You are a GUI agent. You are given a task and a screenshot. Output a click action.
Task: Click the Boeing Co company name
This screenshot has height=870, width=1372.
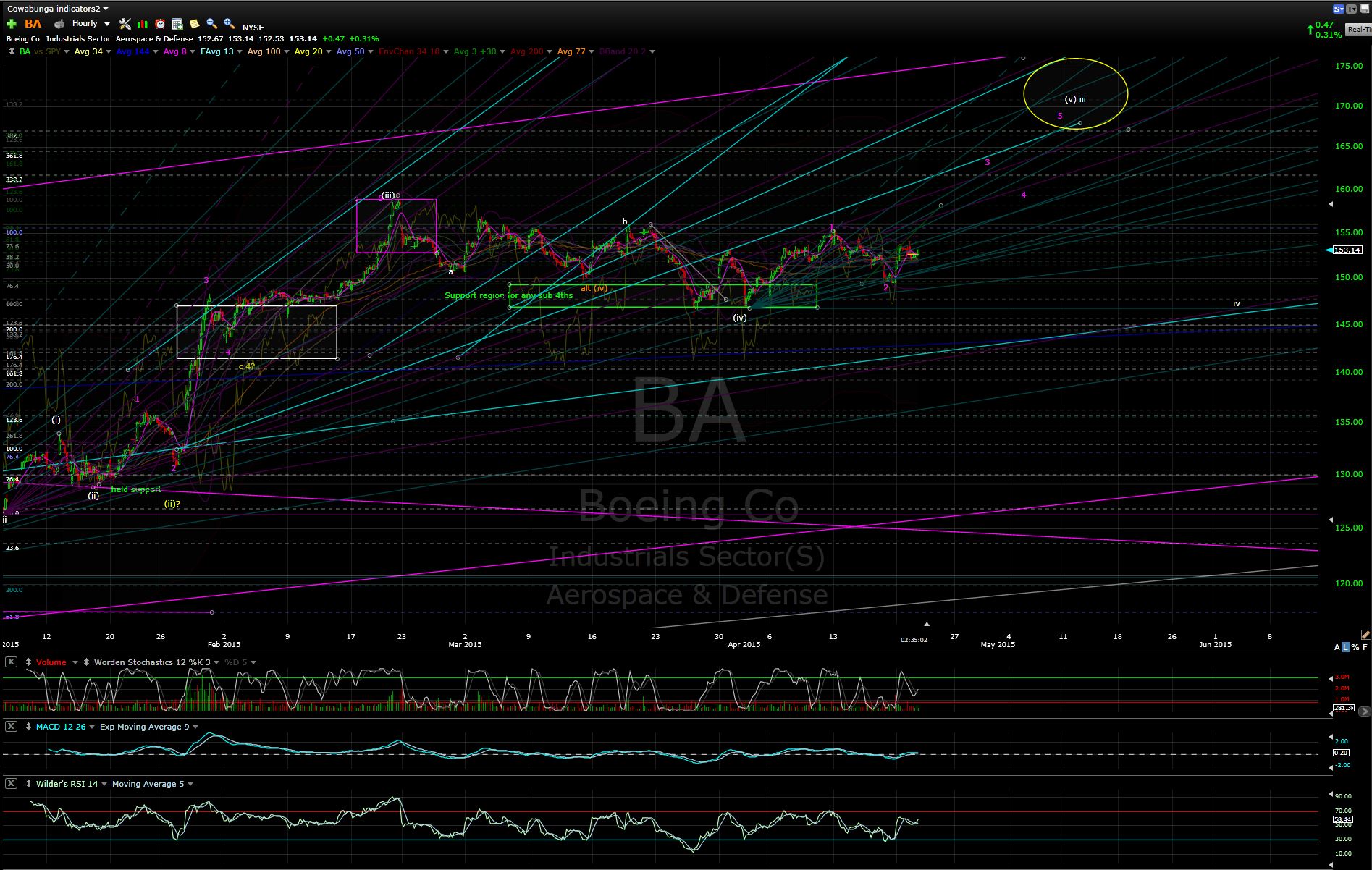click(23, 39)
